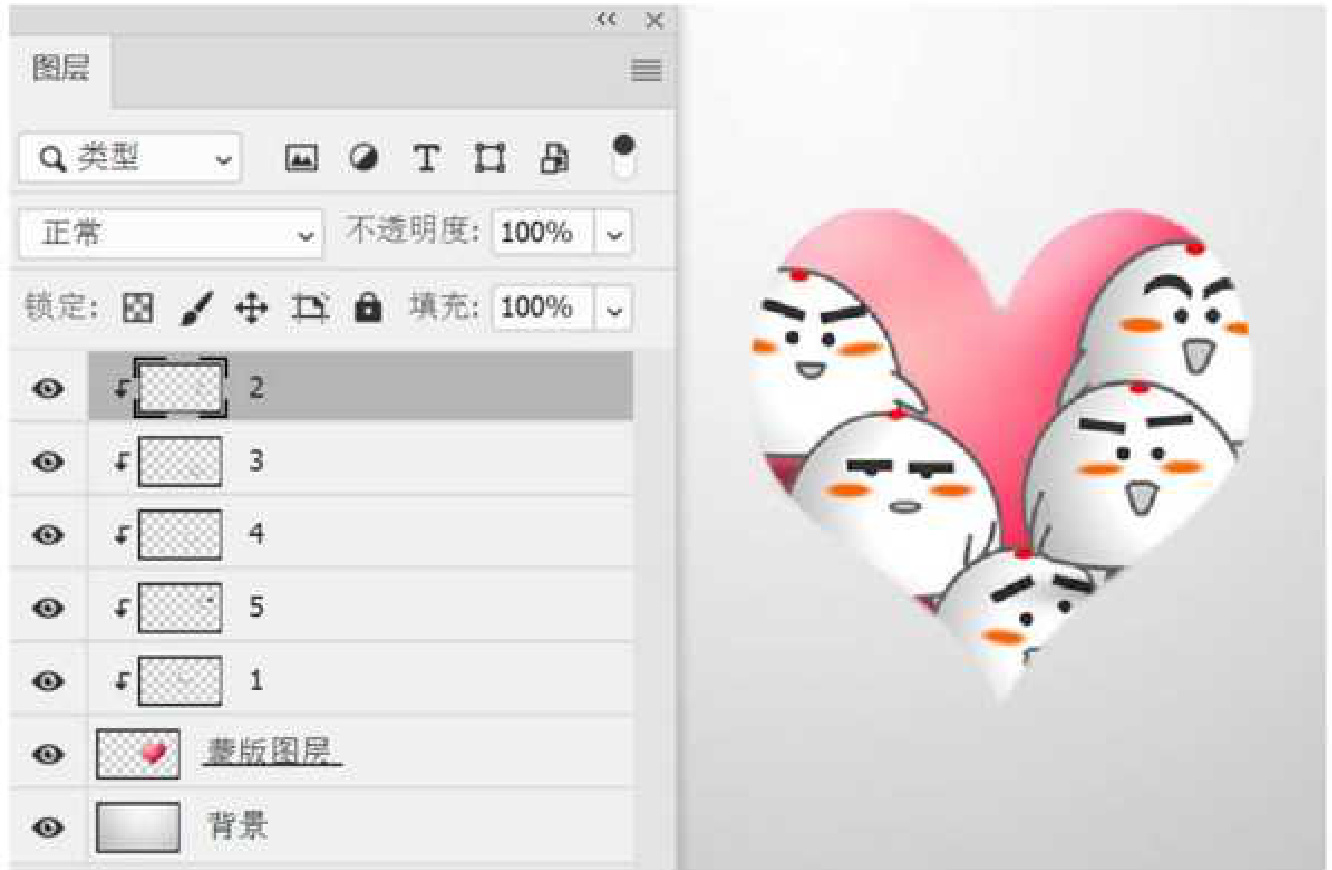Click the 蒙版图层 heart layer thumbnail
Image resolution: width=1332 pixels, height=870 pixels.
[x=138, y=754]
